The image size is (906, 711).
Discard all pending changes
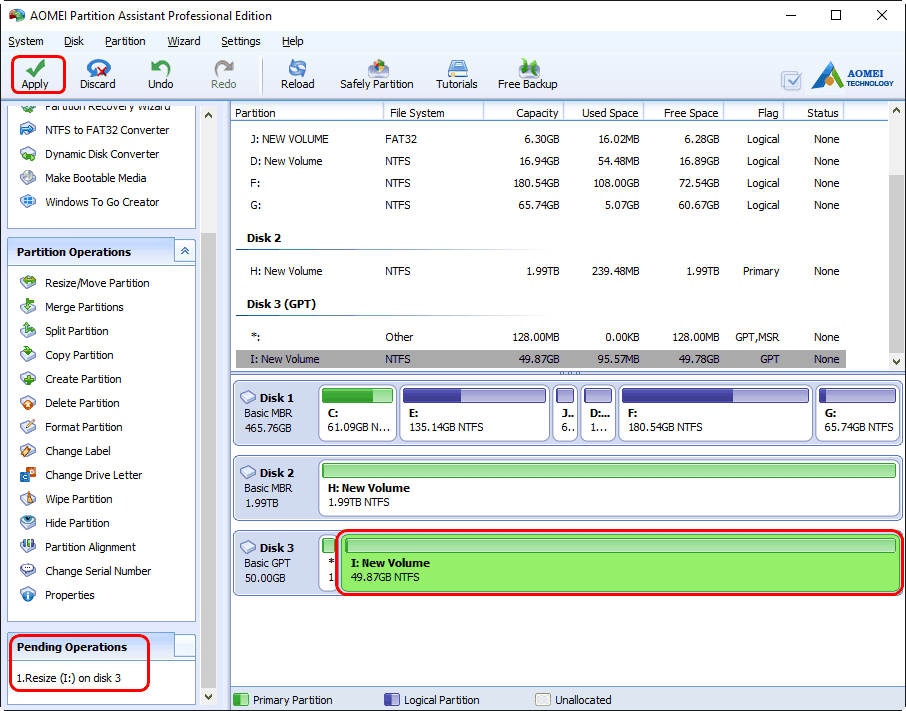[97, 73]
